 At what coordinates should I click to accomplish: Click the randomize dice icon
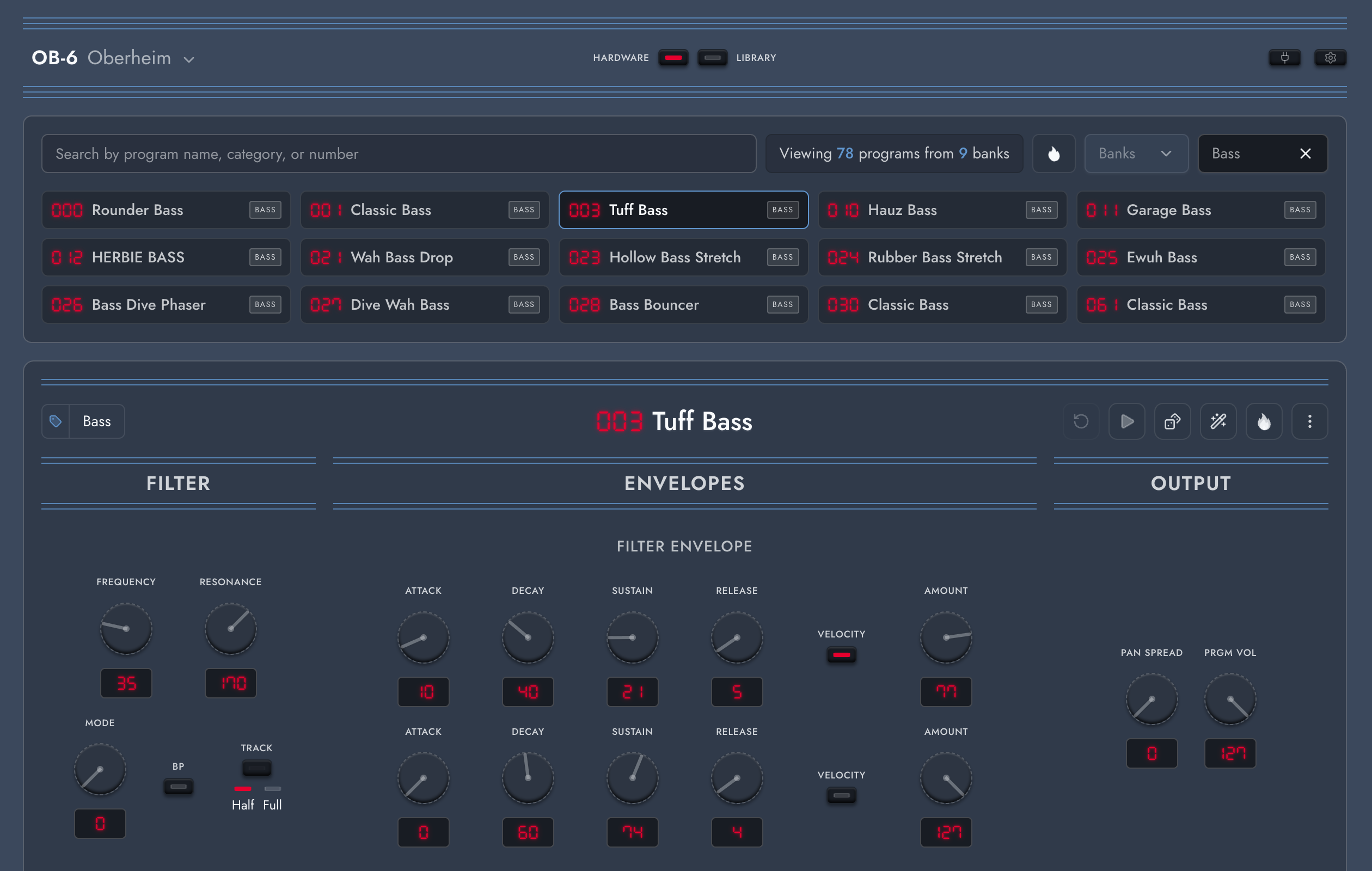click(1172, 421)
